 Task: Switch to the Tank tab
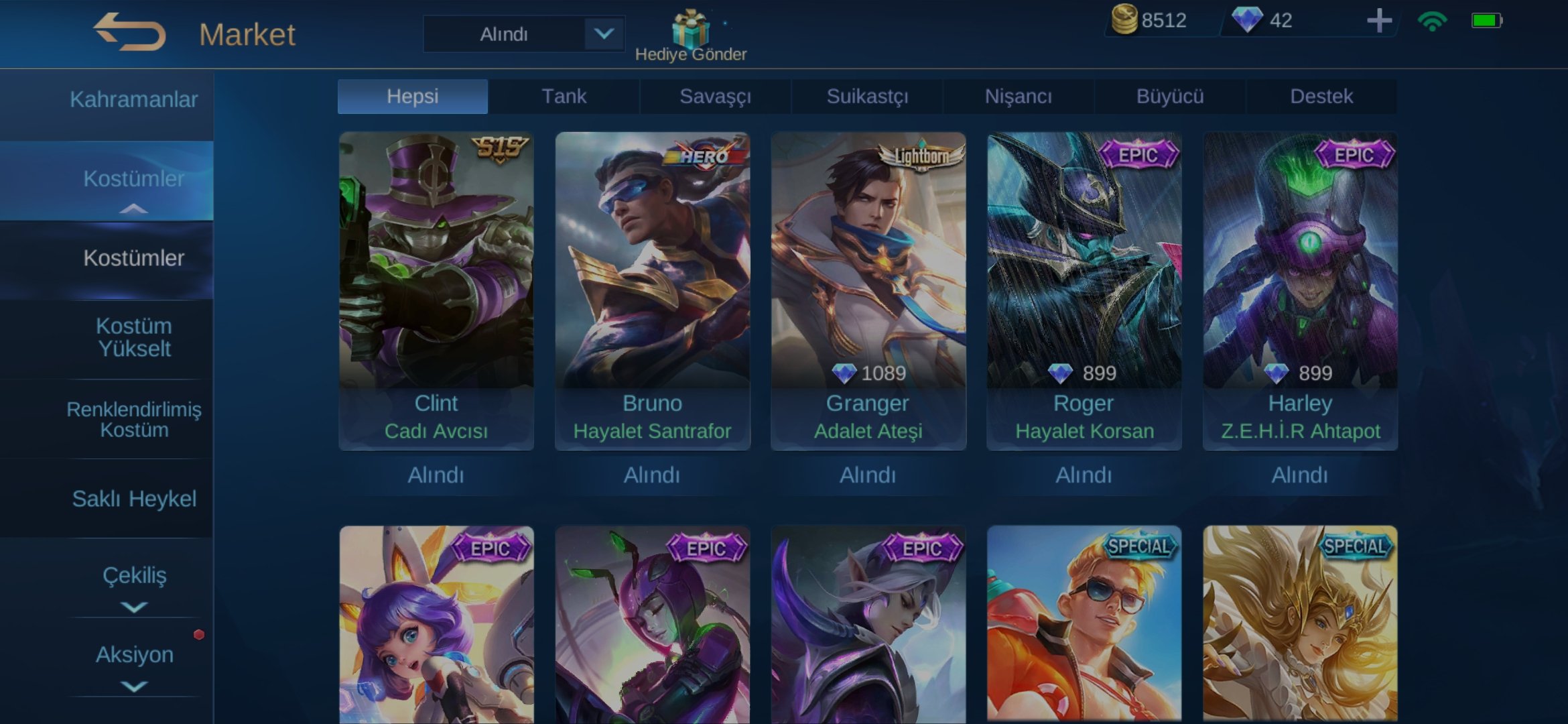tap(564, 97)
